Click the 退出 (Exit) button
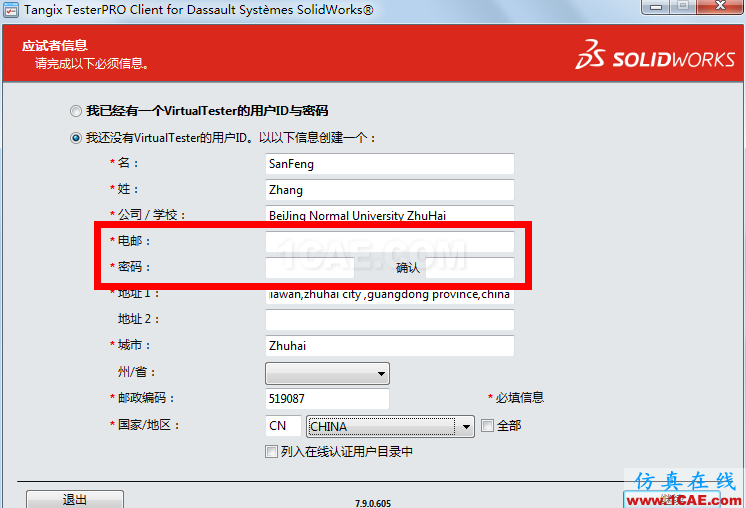This screenshot has width=746, height=508. 75,499
